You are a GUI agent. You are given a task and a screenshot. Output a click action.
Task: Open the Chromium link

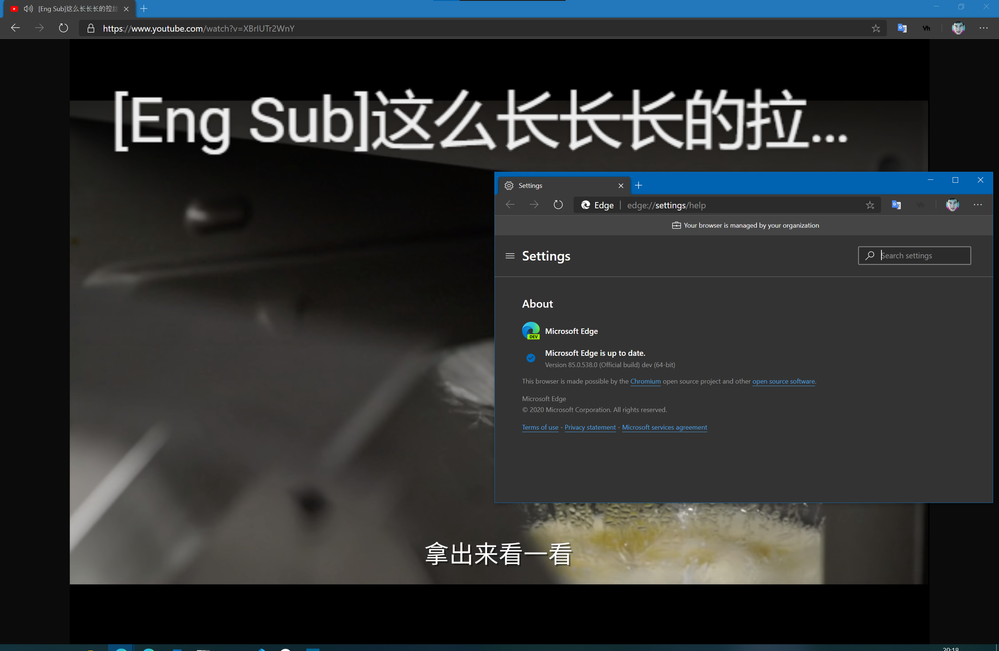pyautogui.click(x=645, y=382)
